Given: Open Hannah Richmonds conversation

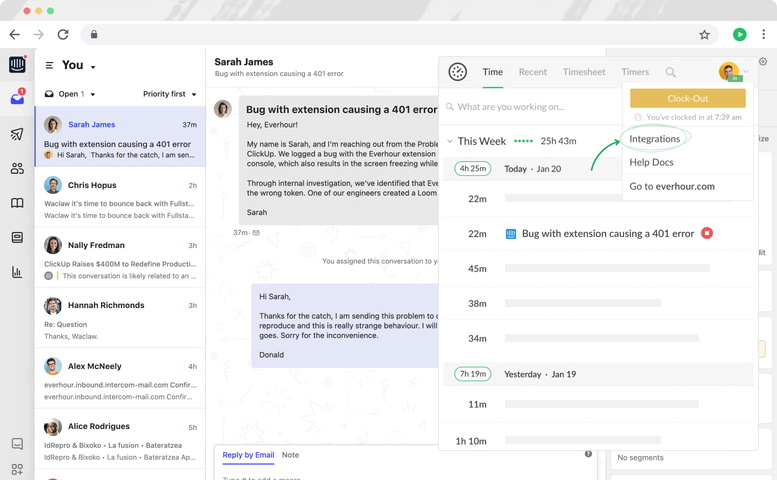Looking at the screenshot, I should coord(120,318).
